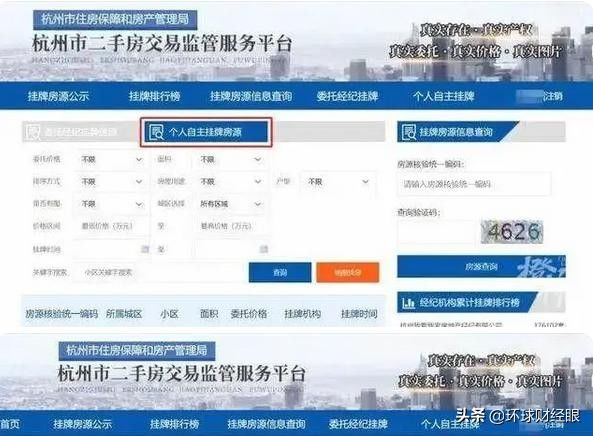Expand the 委托价格 dropdown
The image size is (593, 436).
pyautogui.click(x=111, y=160)
